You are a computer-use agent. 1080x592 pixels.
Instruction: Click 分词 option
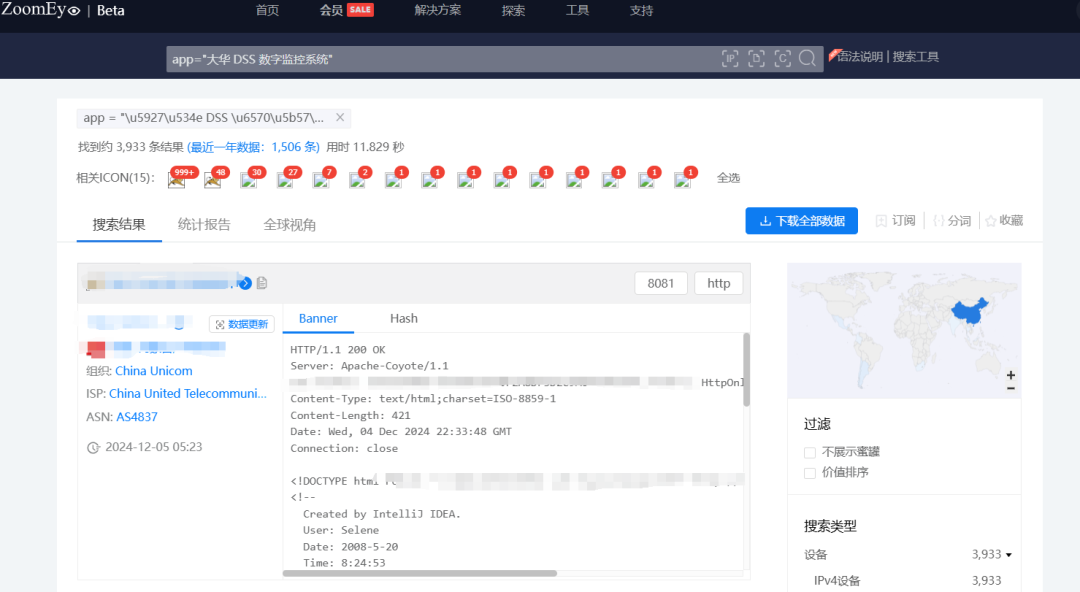pos(952,221)
